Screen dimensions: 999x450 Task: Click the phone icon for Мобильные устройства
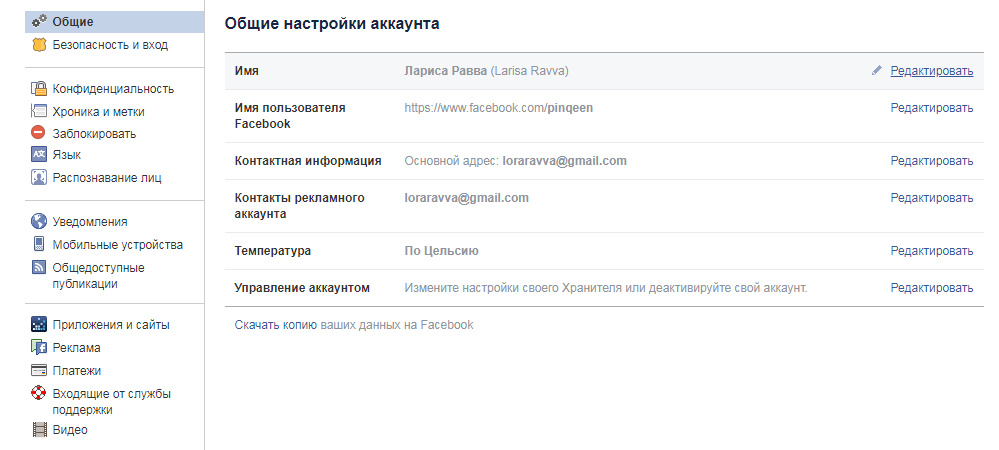point(39,244)
